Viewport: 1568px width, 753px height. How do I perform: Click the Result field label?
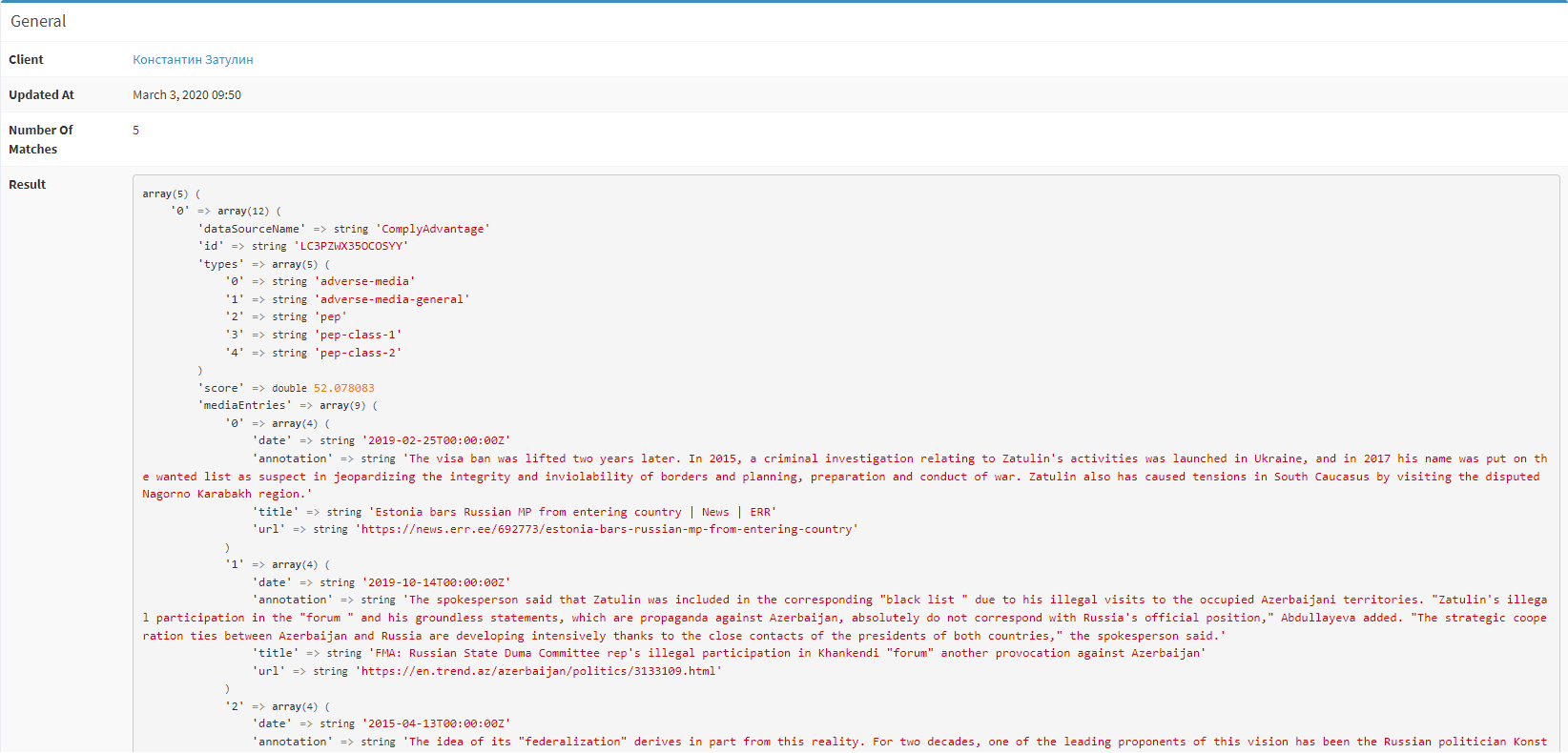pyautogui.click(x=28, y=185)
